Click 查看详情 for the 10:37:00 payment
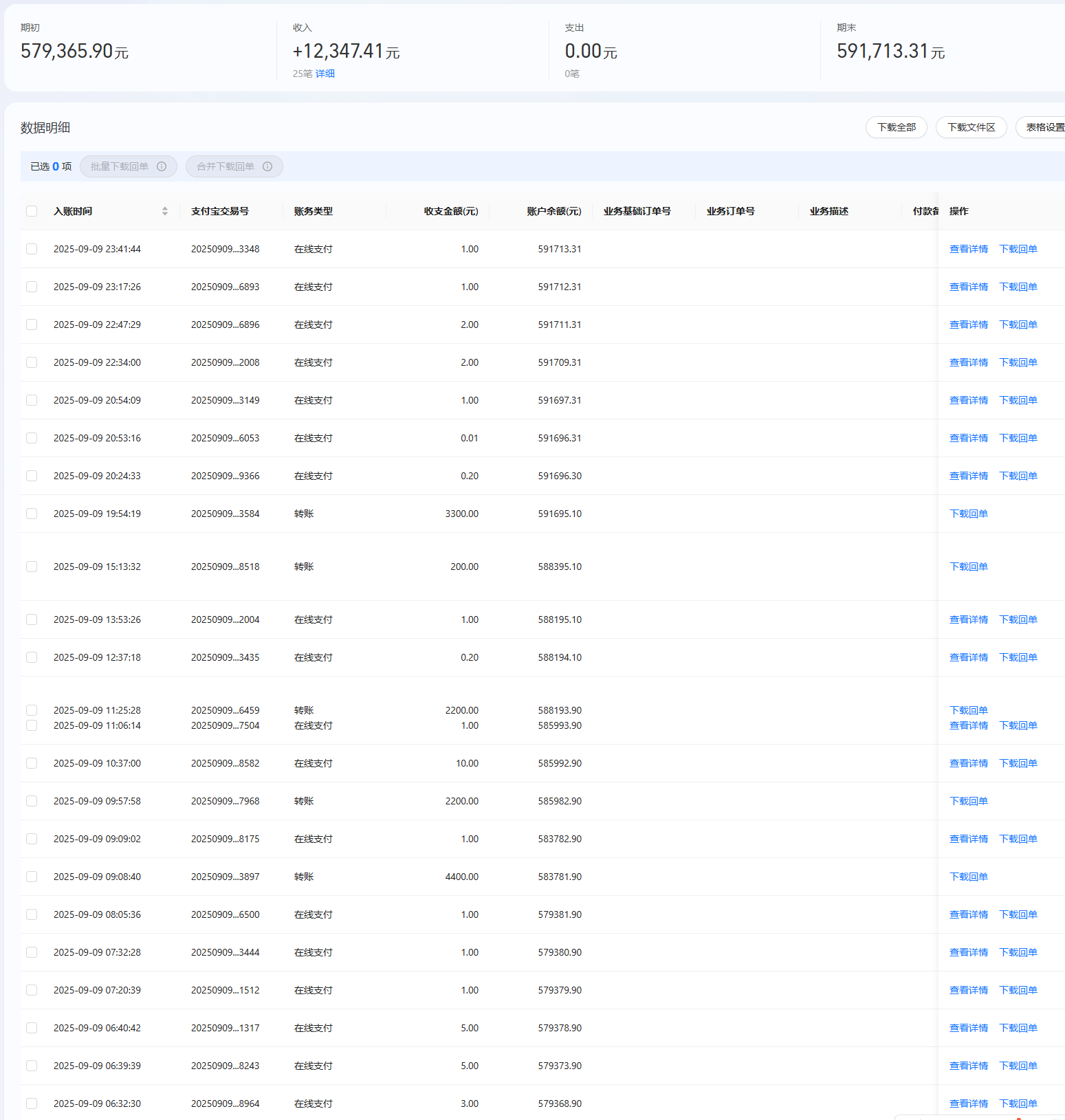 coord(968,763)
